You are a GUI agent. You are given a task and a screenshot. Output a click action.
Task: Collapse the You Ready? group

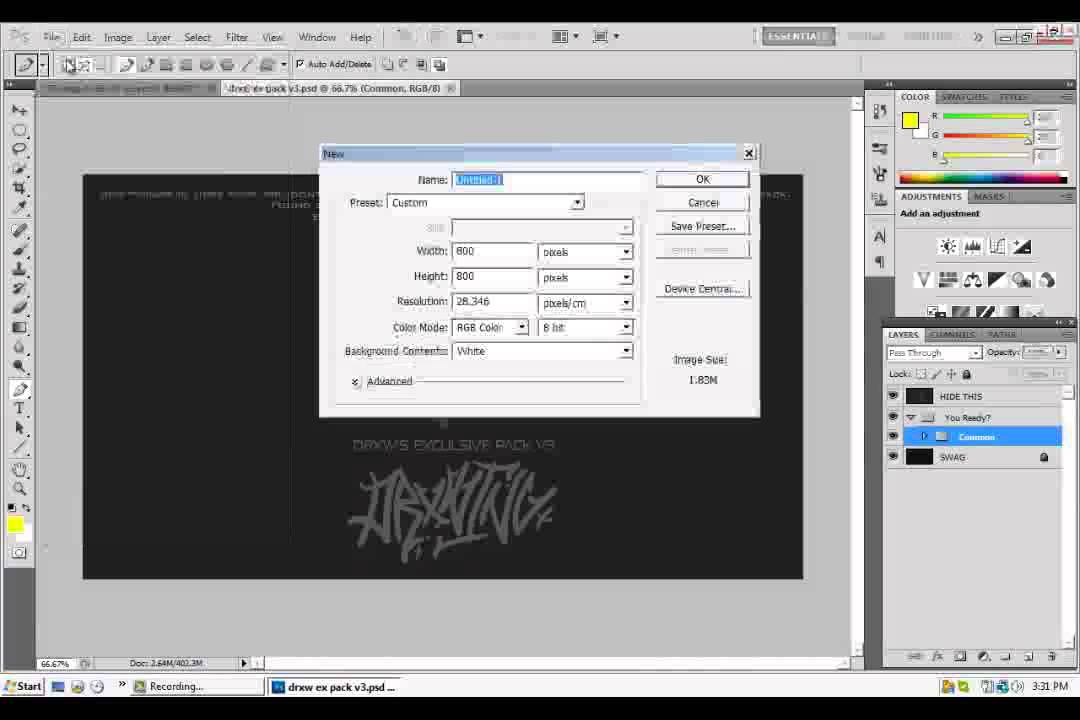pos(911,418)
